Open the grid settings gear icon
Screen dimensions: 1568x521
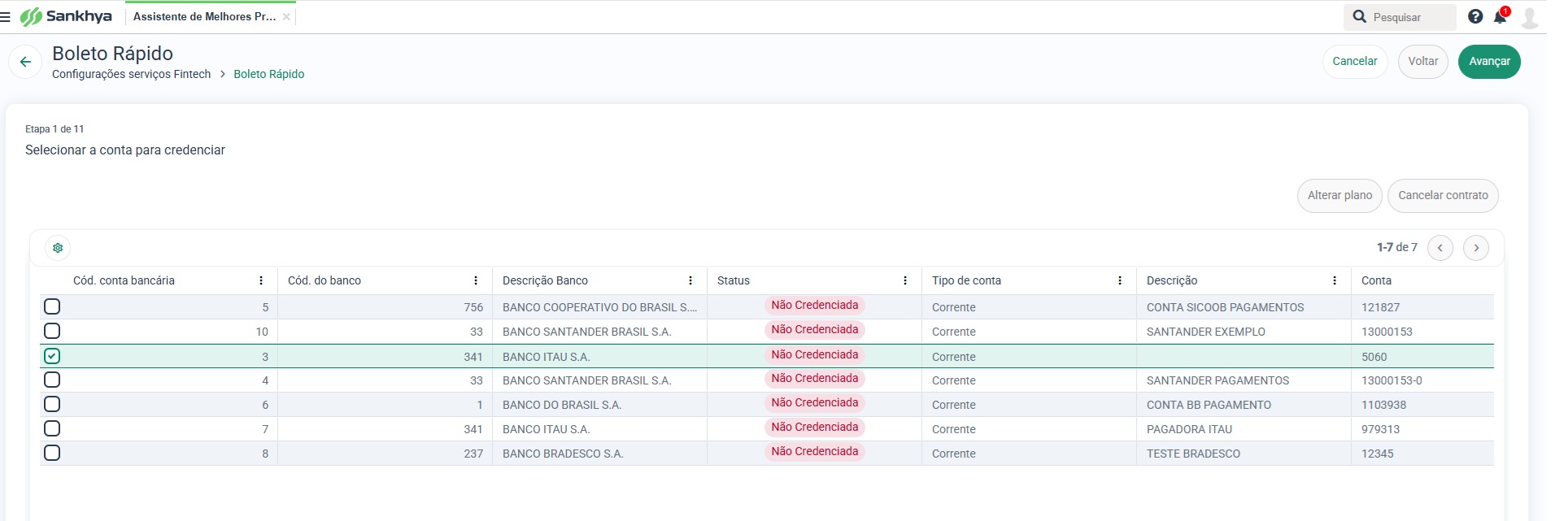[x=58, y=248]
